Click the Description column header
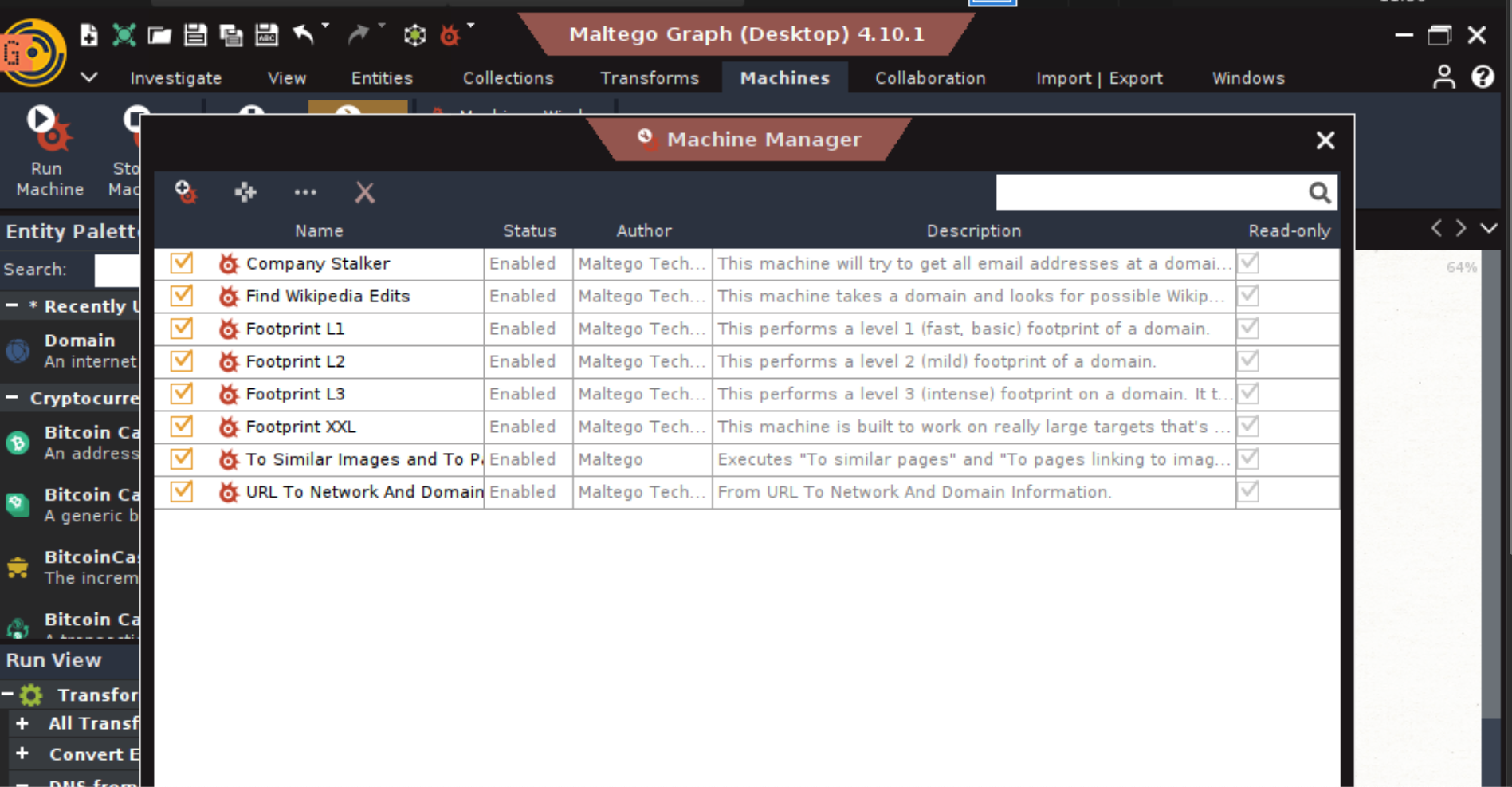1512x787 pixels. click(x=973, y=230)
